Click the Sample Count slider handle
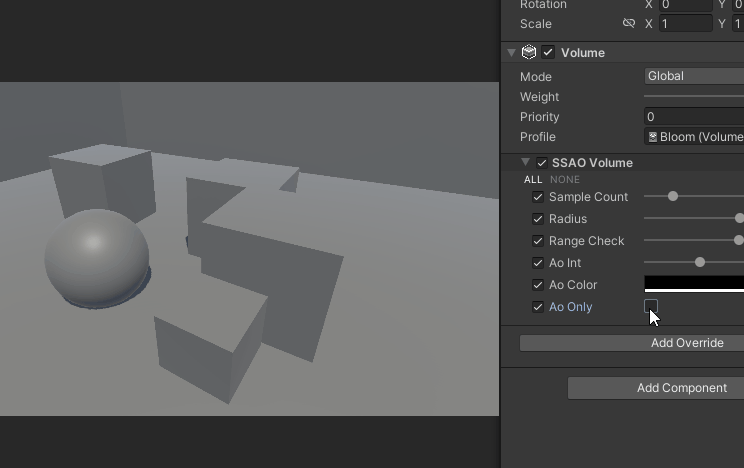744x468 pixels. tap(673, 197)
